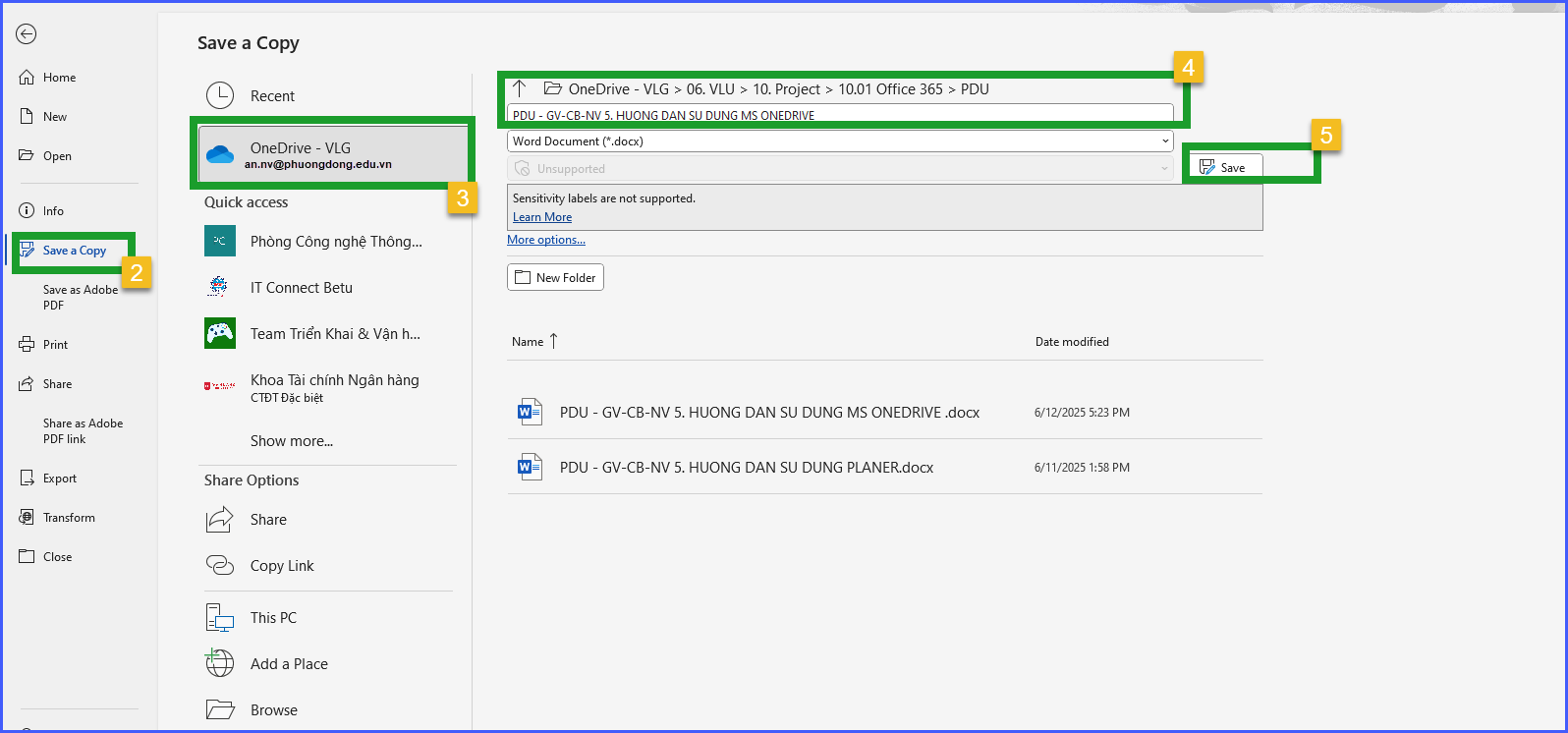
Task: Click Word icon of MS ONEDRIVE .docx
Action: (530, 411)
